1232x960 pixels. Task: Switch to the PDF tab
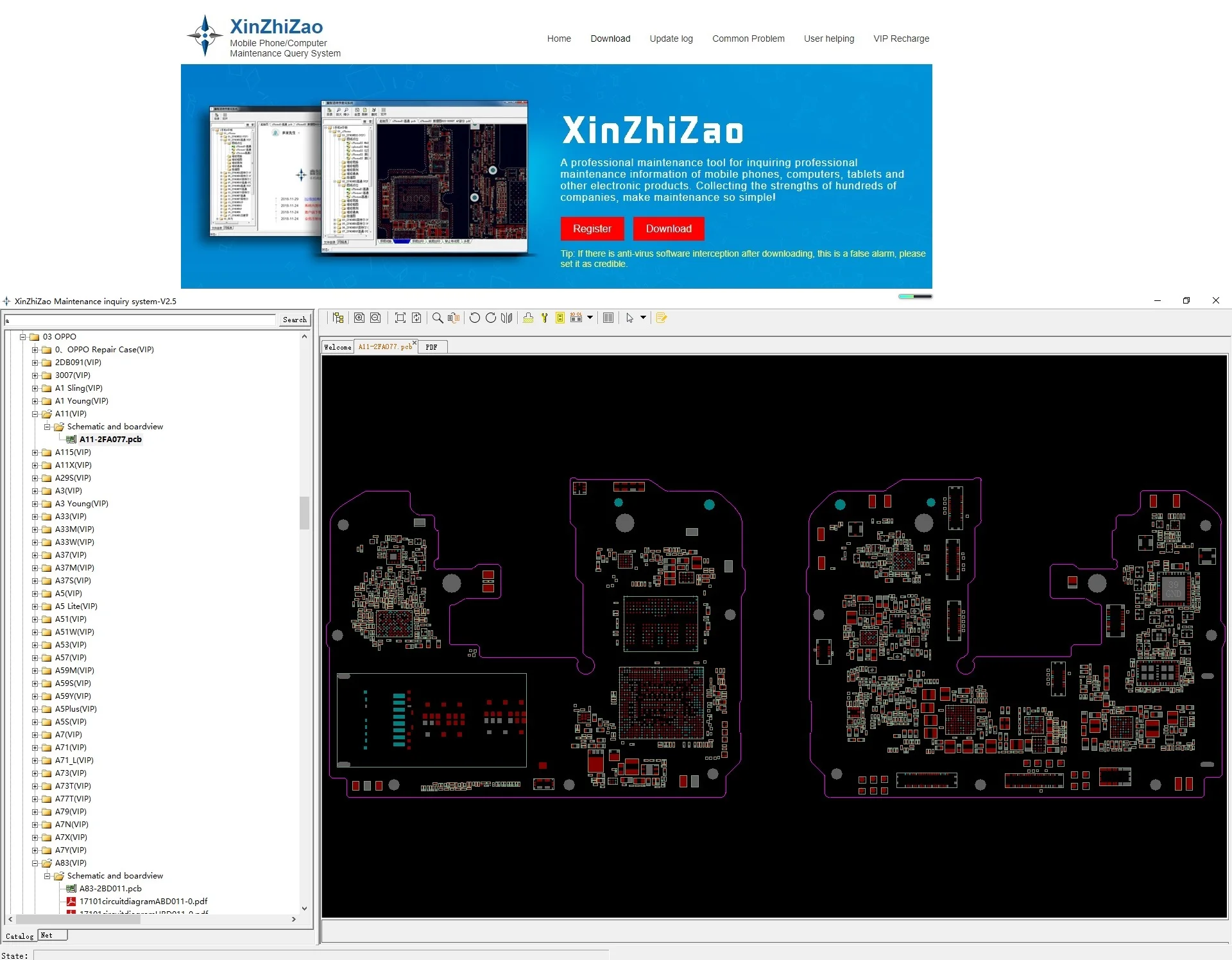[x=432, y=347]
